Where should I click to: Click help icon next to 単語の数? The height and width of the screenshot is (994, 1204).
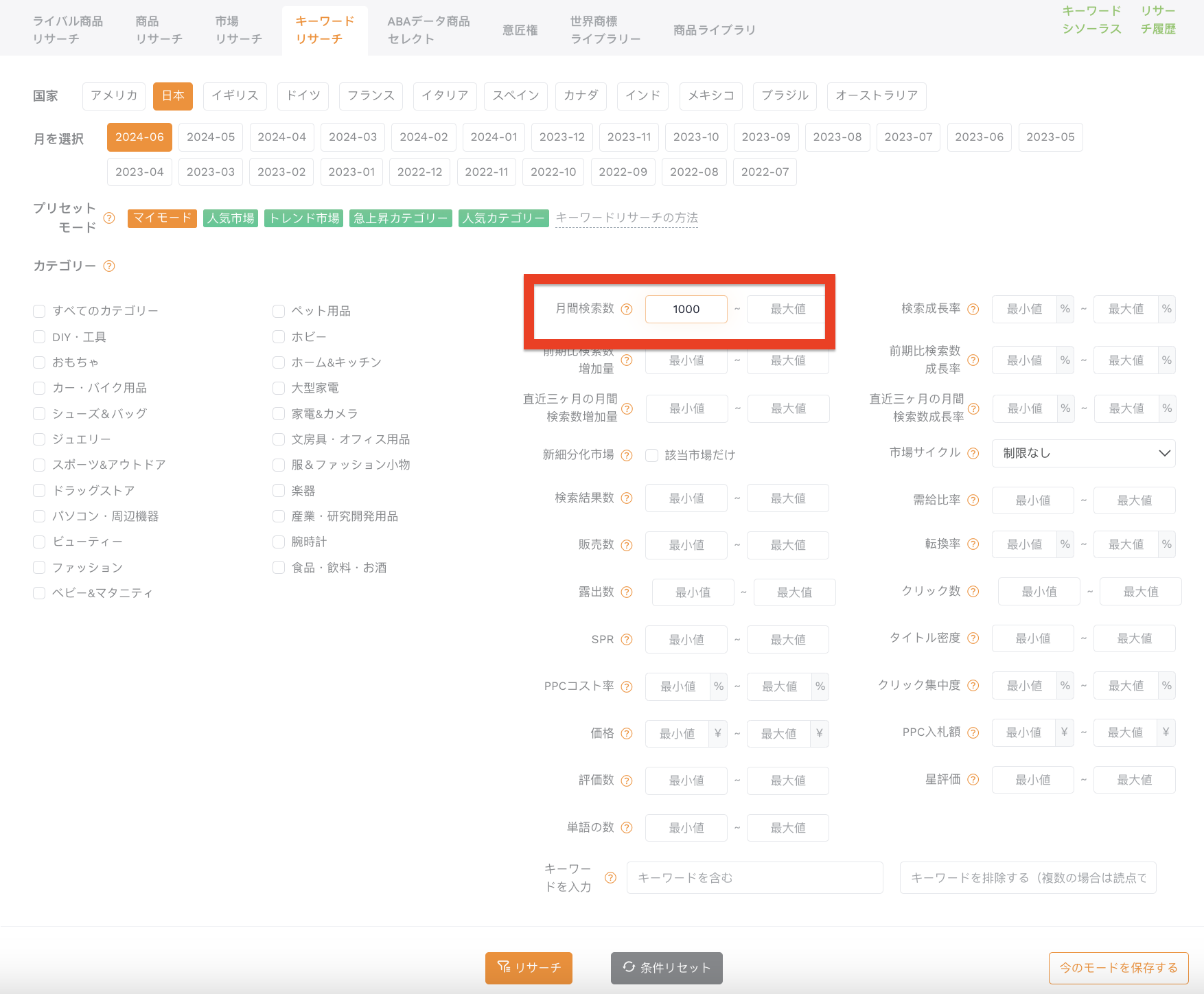(x=627, y=828)
